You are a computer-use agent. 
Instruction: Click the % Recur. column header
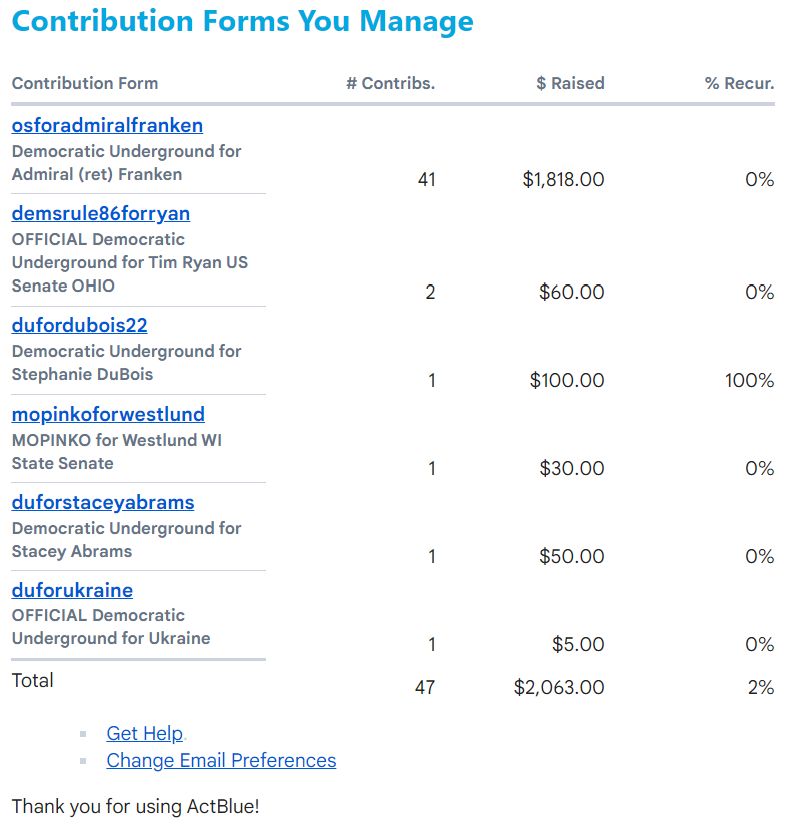point(739,84)
